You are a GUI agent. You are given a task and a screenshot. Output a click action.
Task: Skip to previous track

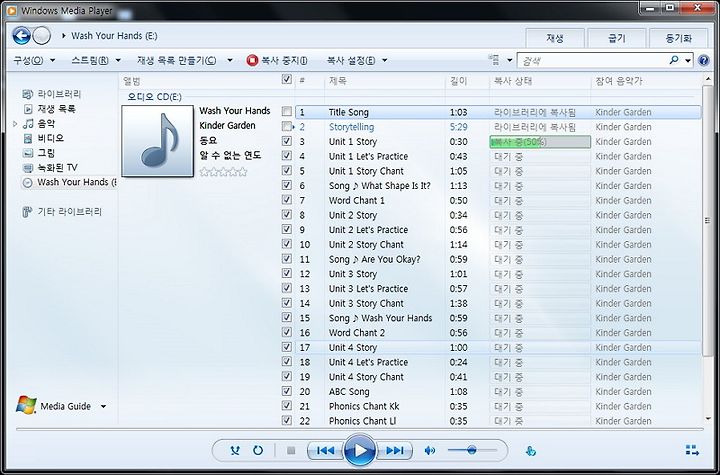pyautogui.click(x=326, y=451)
